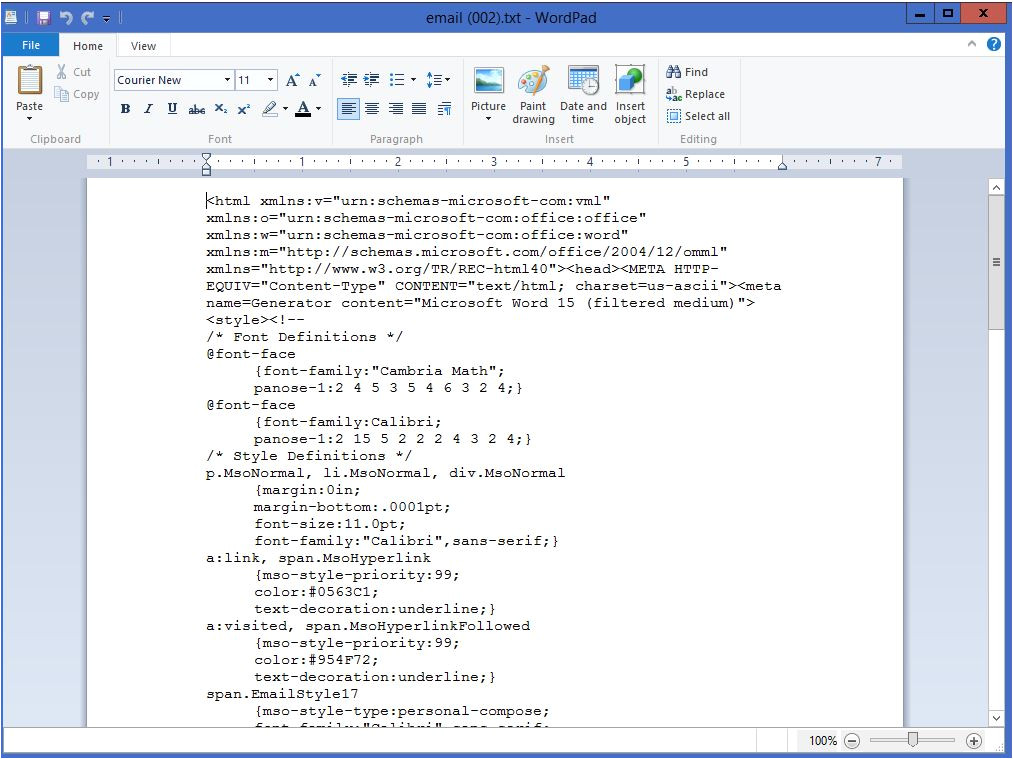Image resolution: width=1013 pixels, height=759 pixels.
Task: Toggle Strikethrough formatting
Action: point(196,109)
